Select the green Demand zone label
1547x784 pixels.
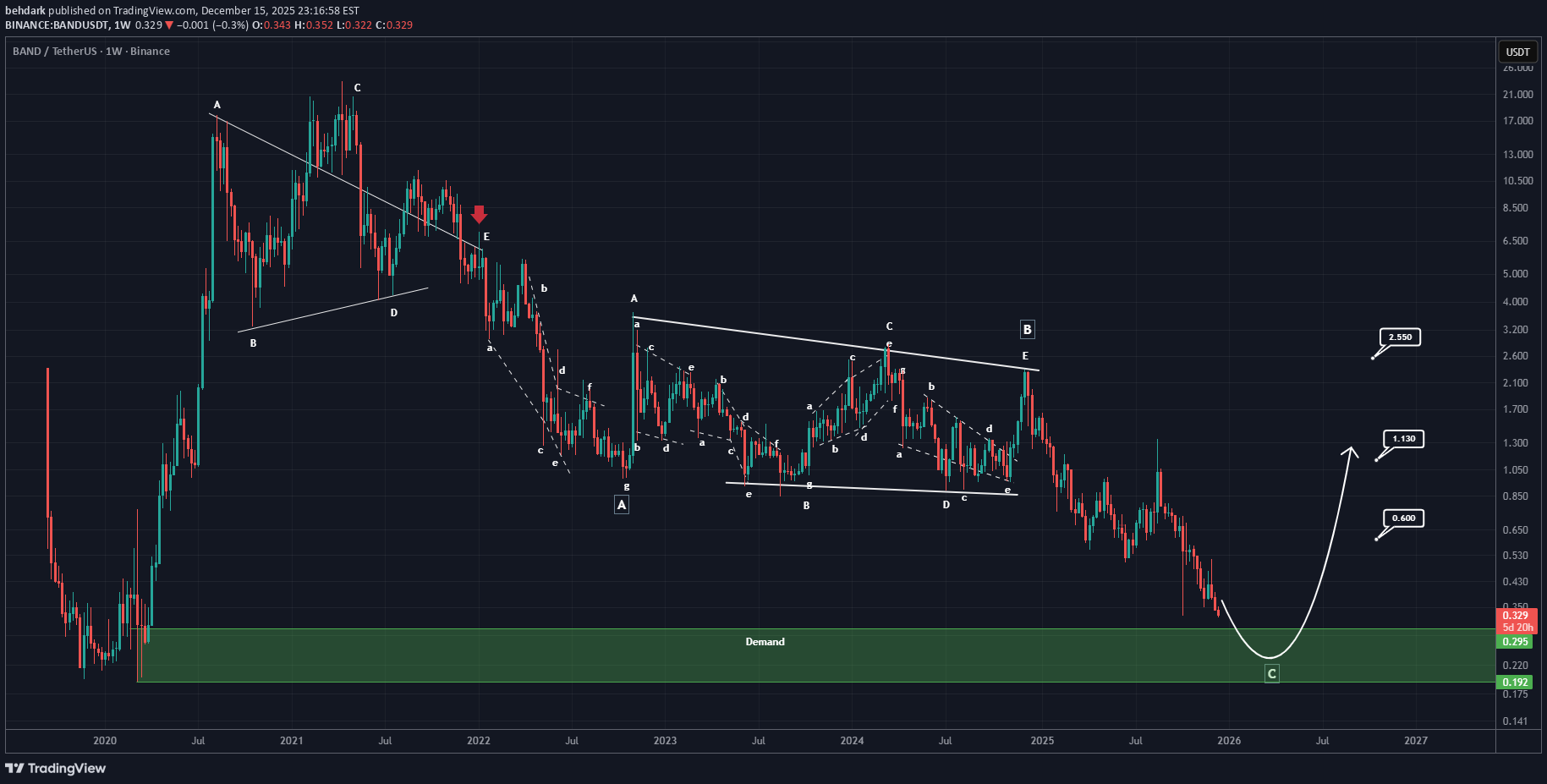tap(765, 642)
